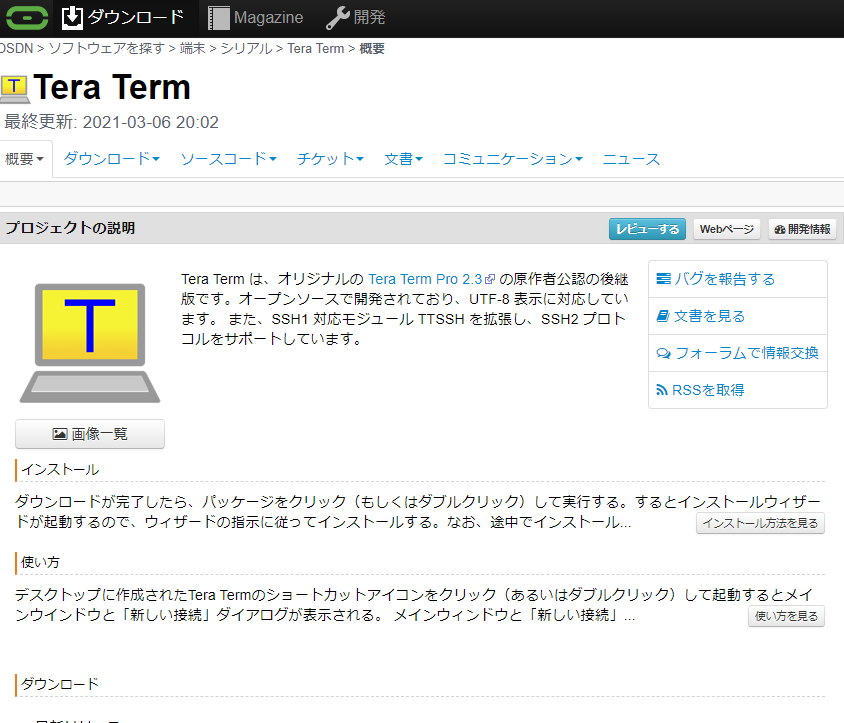Screen dimensions: 844x723
Task: Expand the チケット tab menu
Action: click(330, 159)
